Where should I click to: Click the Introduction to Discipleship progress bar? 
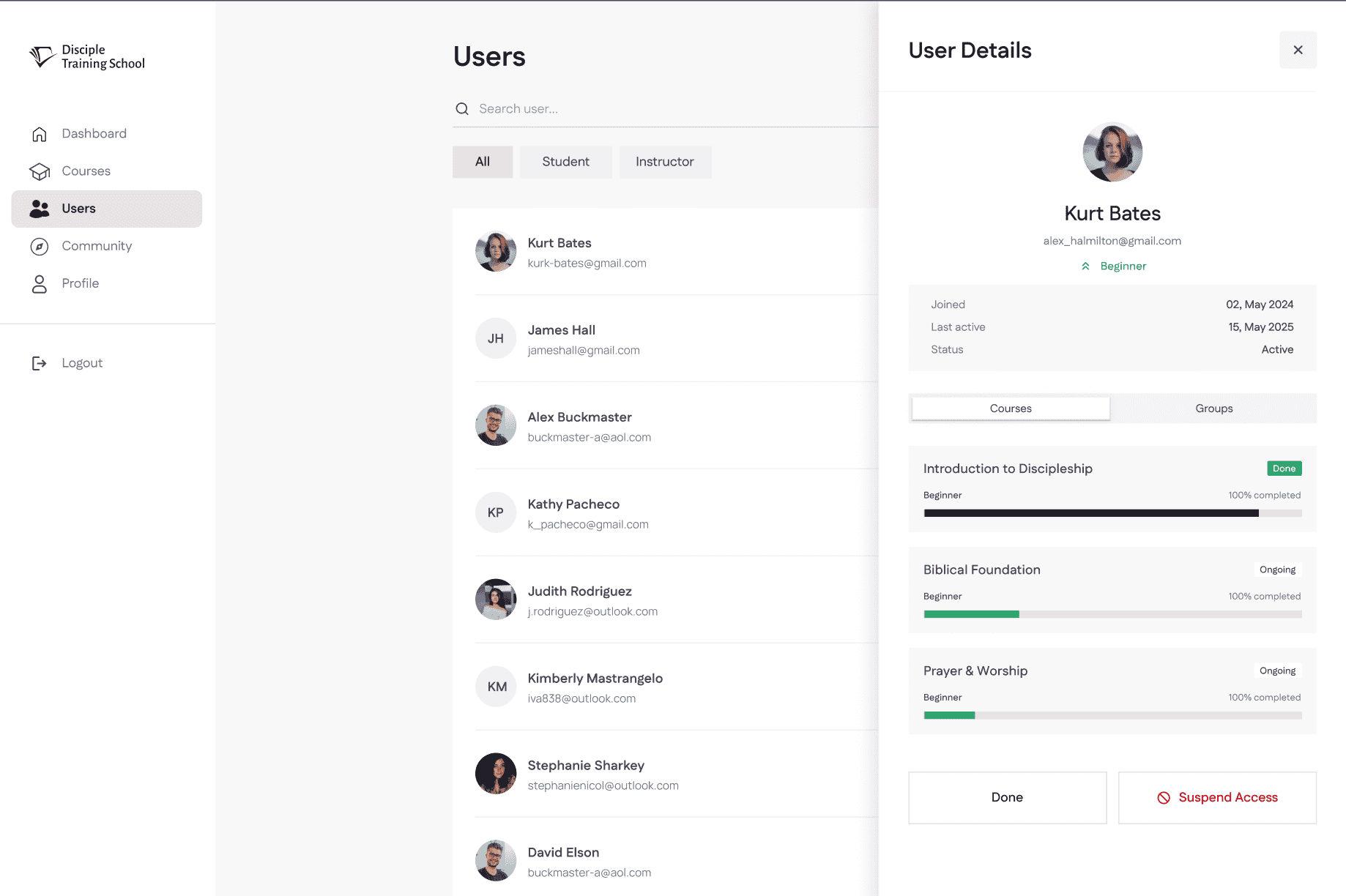1112,513
